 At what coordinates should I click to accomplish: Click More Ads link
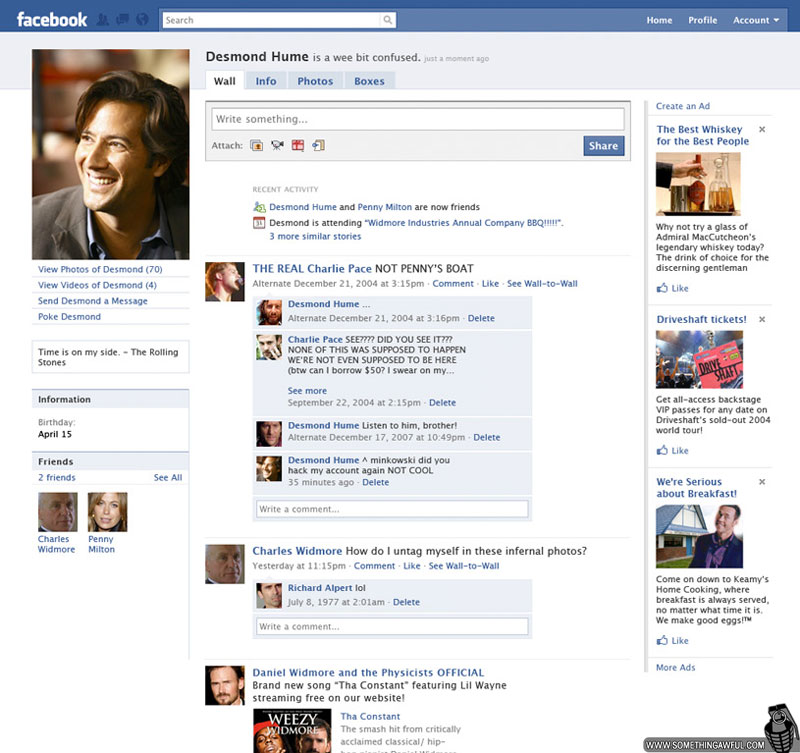[676, 667]
